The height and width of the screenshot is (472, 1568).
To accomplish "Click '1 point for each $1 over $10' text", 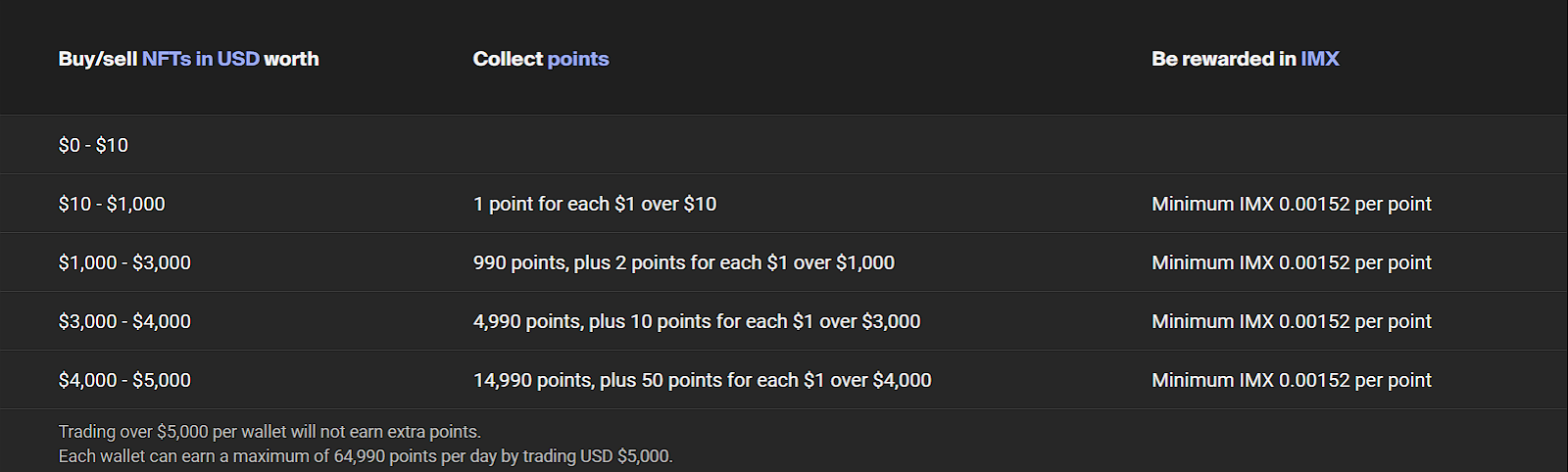I will coord(594,204).
